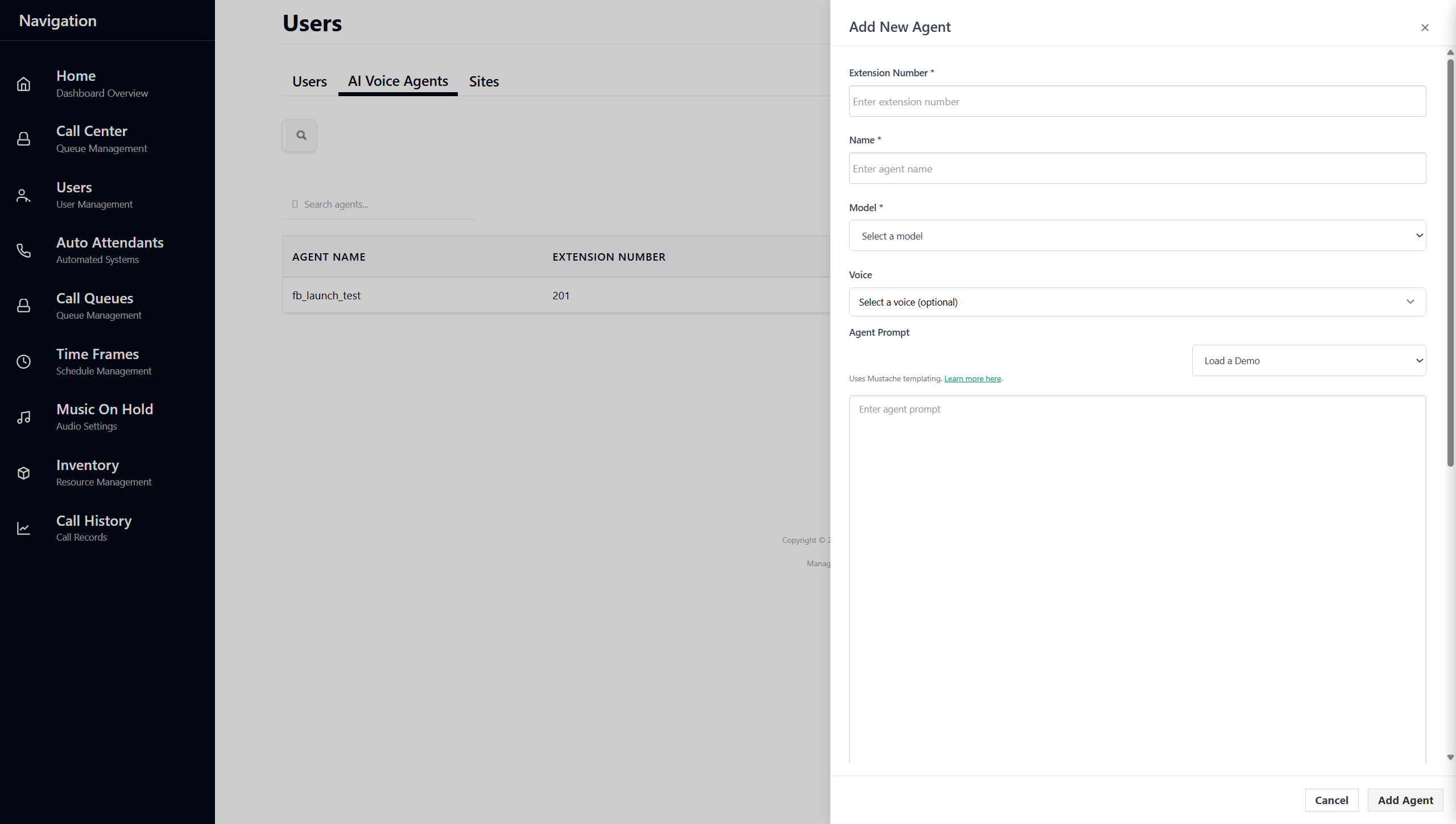
Task: Open the Select a model dropdown
Action: pyautogui.click(x=1137, y=236)
